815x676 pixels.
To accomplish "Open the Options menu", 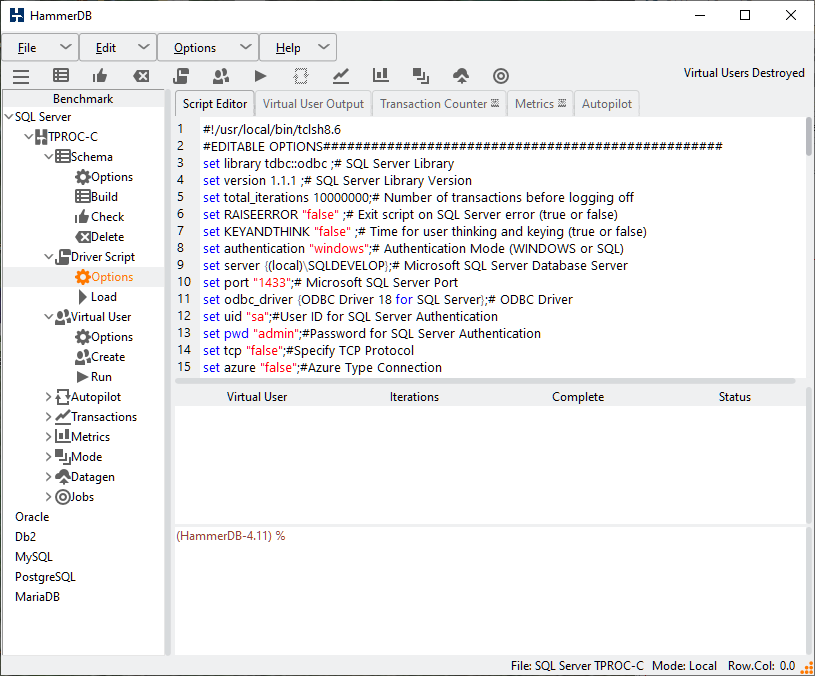I will click(x=208, y=48).
